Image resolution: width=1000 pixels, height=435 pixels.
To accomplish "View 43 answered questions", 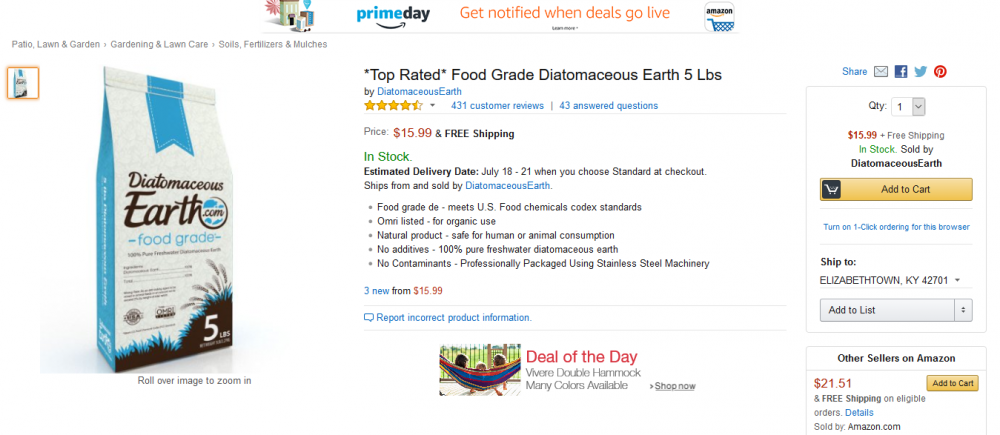I will point(608,105).
